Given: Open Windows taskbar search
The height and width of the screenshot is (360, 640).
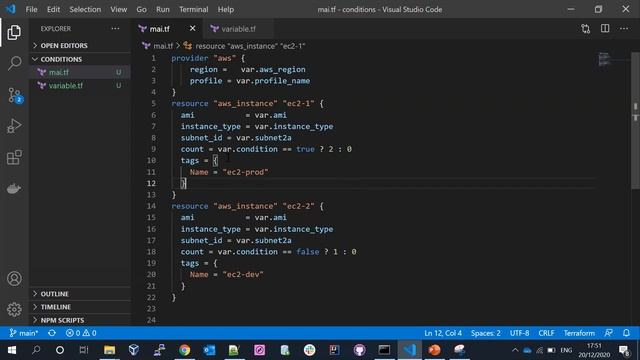Looking at the screenshot, I should coord(36,350).
